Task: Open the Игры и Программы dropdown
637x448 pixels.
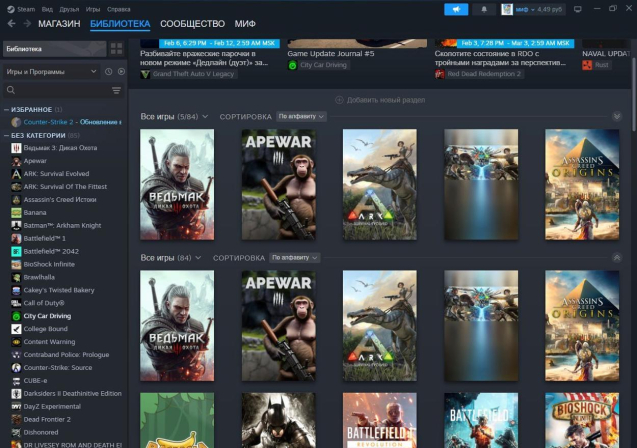Action: pos(50,72)
